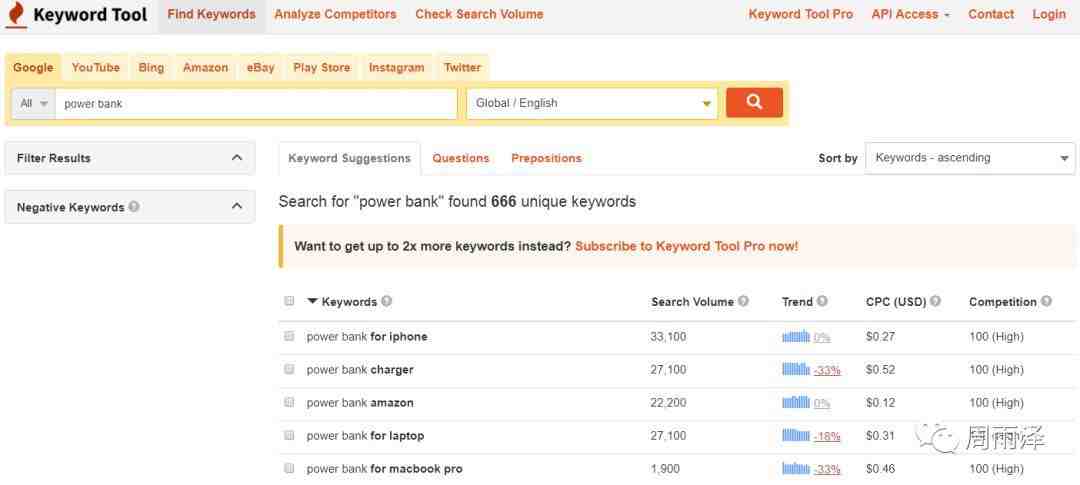Screen dimensions: 1080x485
Task: Switch to the Keyword Suggestions tab
Action: coord(349,158)
